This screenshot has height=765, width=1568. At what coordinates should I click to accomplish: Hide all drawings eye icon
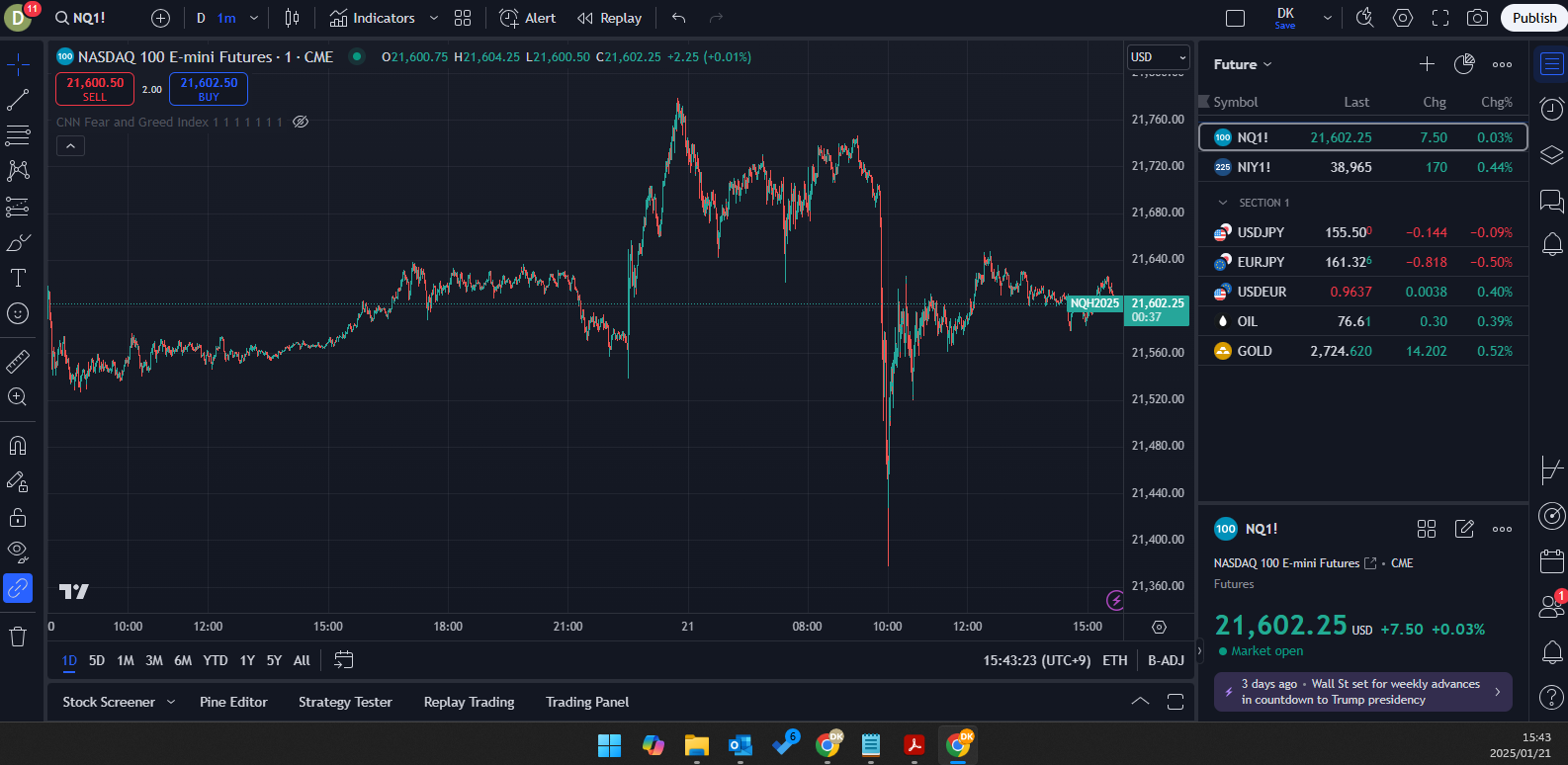click(18, 552)
